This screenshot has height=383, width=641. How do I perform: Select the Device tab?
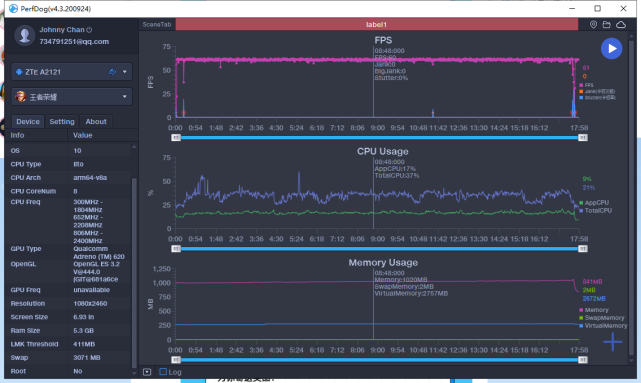pyautogui.click(x=28, y=121)
